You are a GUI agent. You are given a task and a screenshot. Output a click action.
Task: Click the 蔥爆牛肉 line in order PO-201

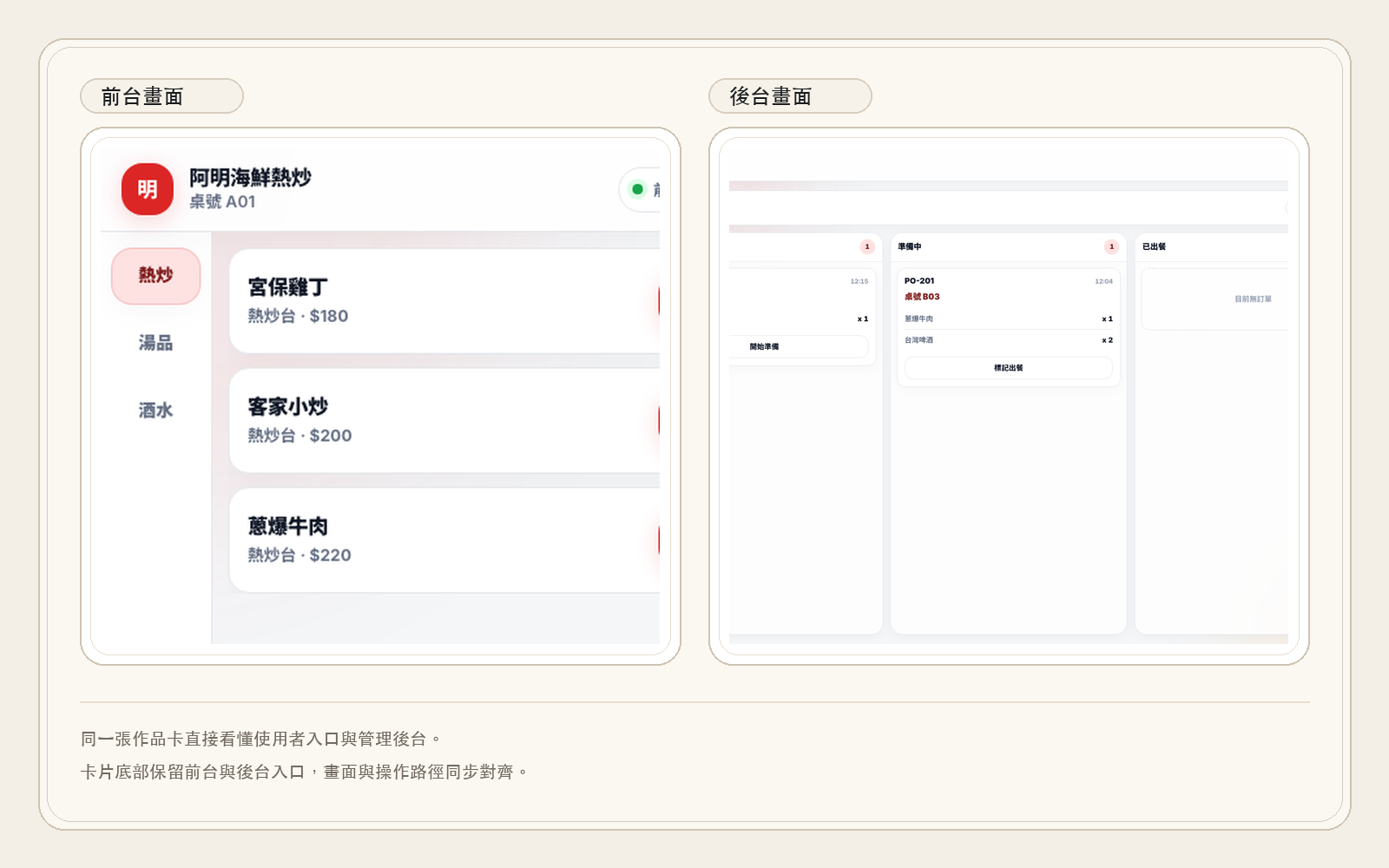coord(1009,319)
